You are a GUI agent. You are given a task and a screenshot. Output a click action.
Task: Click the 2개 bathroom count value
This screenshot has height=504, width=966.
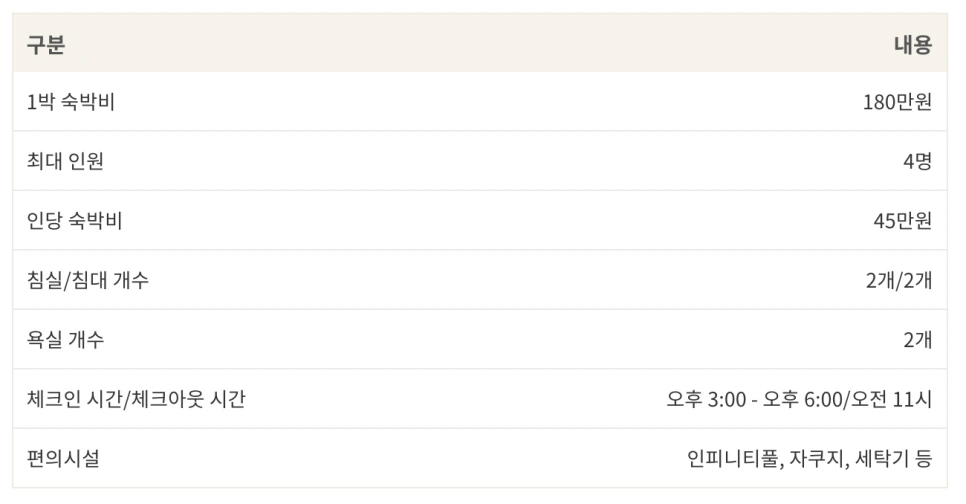tap(917, 339)
